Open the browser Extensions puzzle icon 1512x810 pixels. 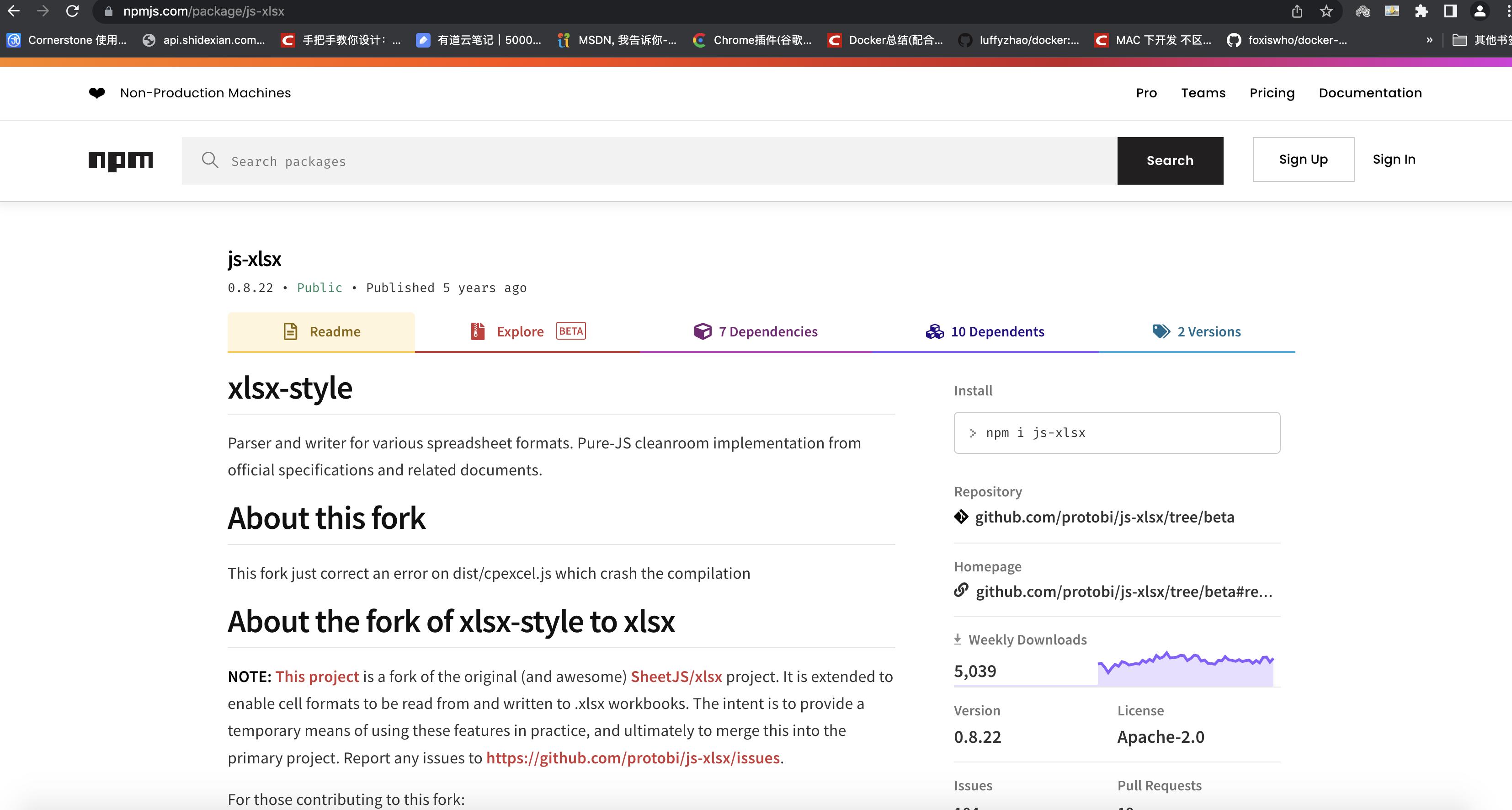point(1421,11)
